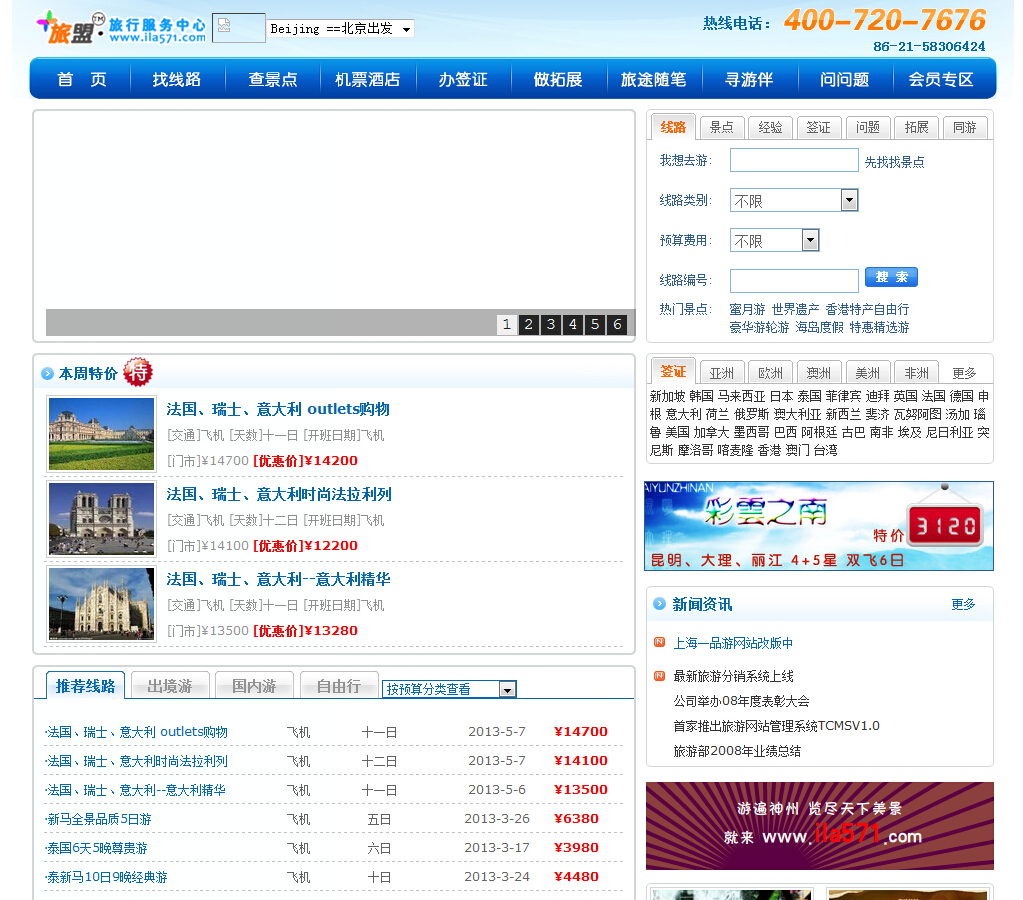Click 更多 in the 新闻资讯 panel

pyautogui.click(x=963, y=604)
